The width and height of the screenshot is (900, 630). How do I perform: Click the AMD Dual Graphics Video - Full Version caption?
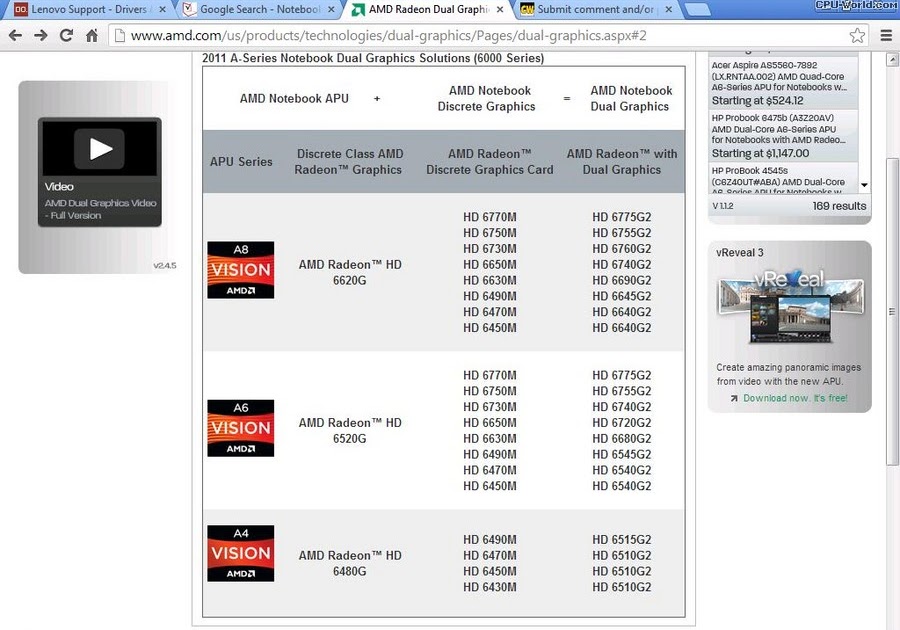[x=100, y=209]
